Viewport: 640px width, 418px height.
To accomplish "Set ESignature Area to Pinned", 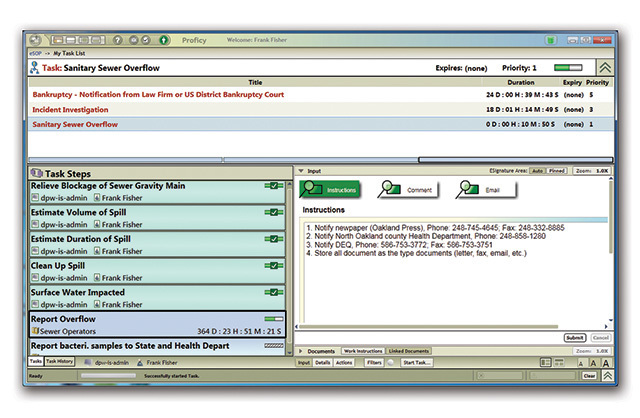I will pyautogui.click(x=557, y=171).
